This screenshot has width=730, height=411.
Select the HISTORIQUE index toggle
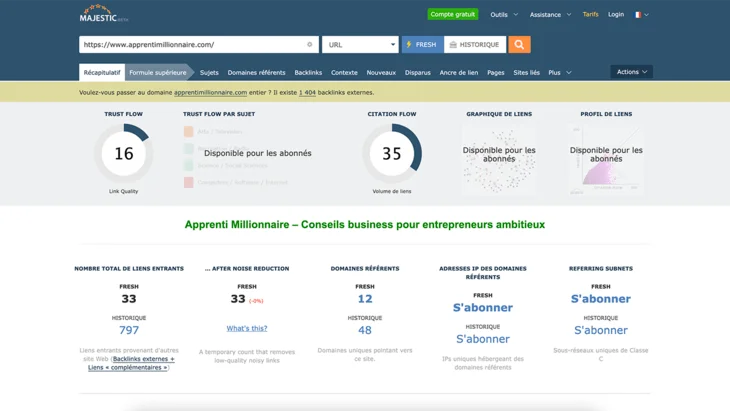point(475,45)
